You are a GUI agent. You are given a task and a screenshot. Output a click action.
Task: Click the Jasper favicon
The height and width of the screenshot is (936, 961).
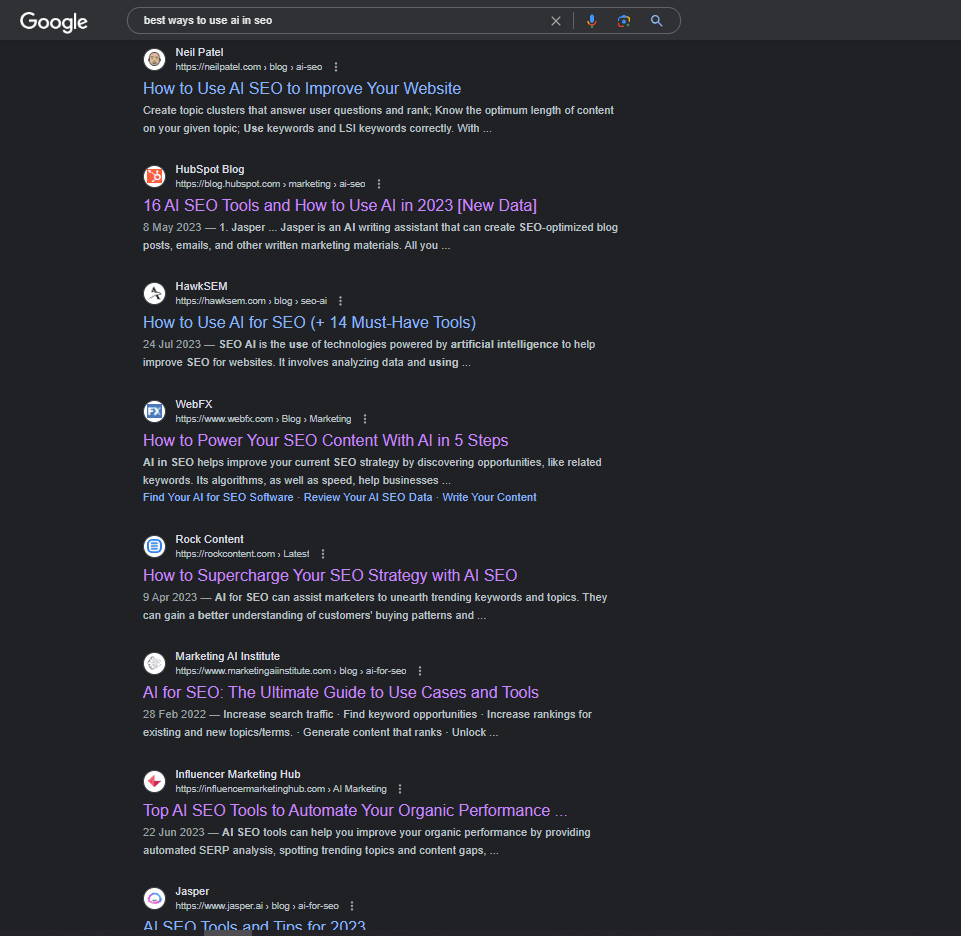(x=154, y=899)
